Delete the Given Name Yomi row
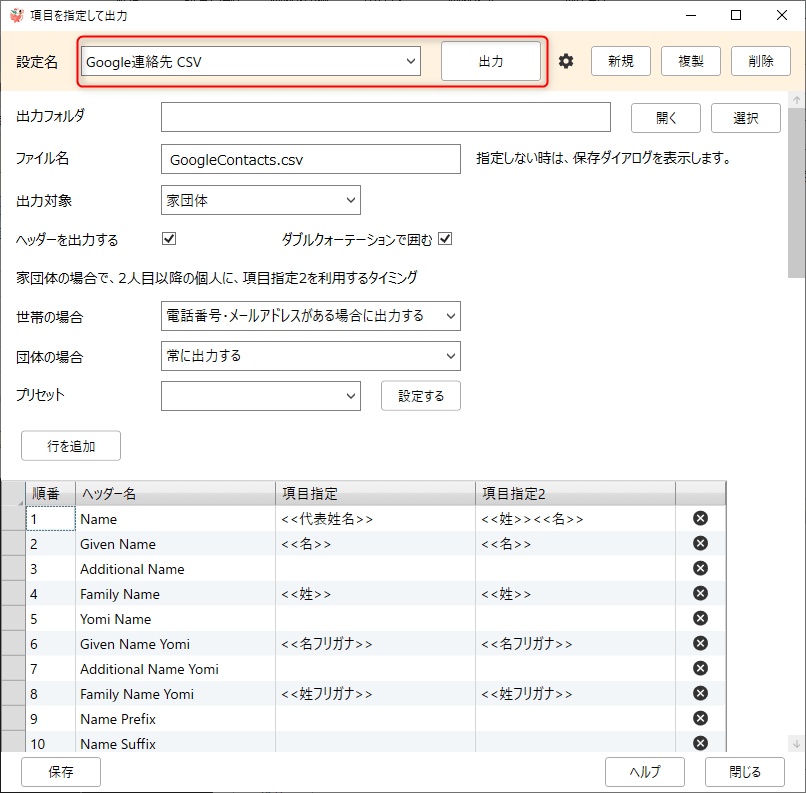Viewport: 806px width, 793px height. (700, 644)
